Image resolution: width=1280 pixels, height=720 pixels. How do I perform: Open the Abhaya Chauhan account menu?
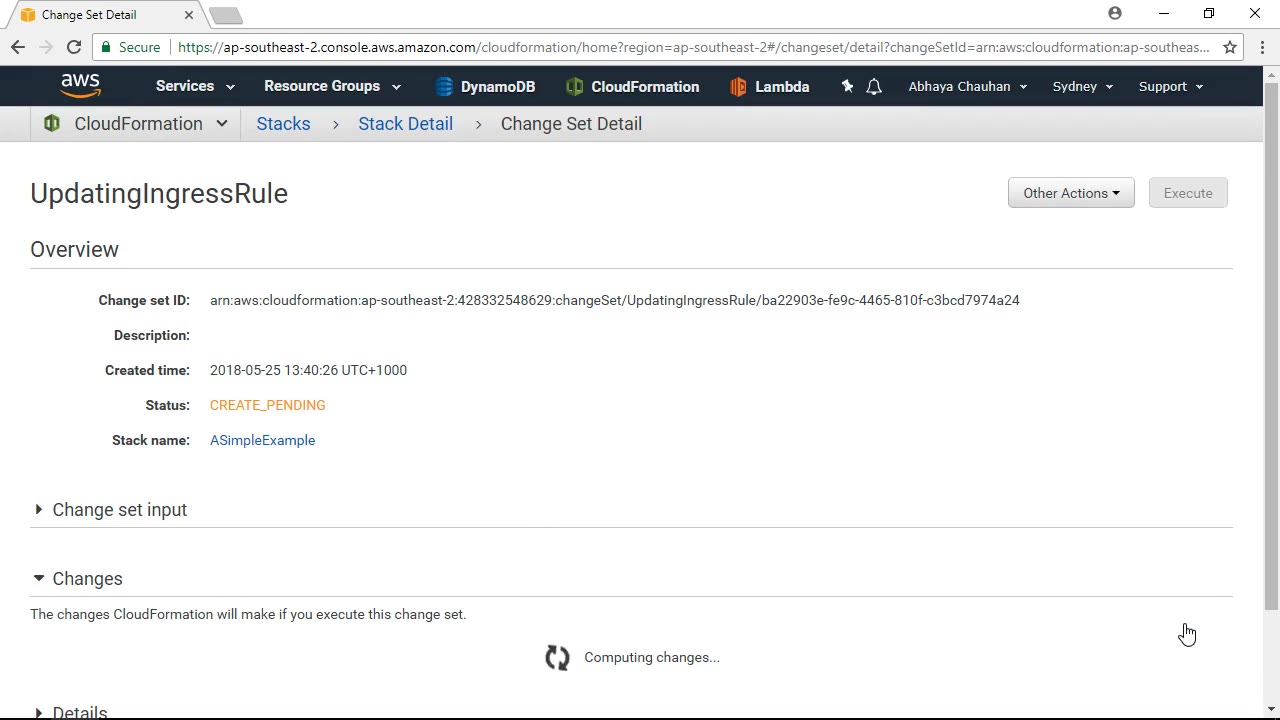click(967, 87)
